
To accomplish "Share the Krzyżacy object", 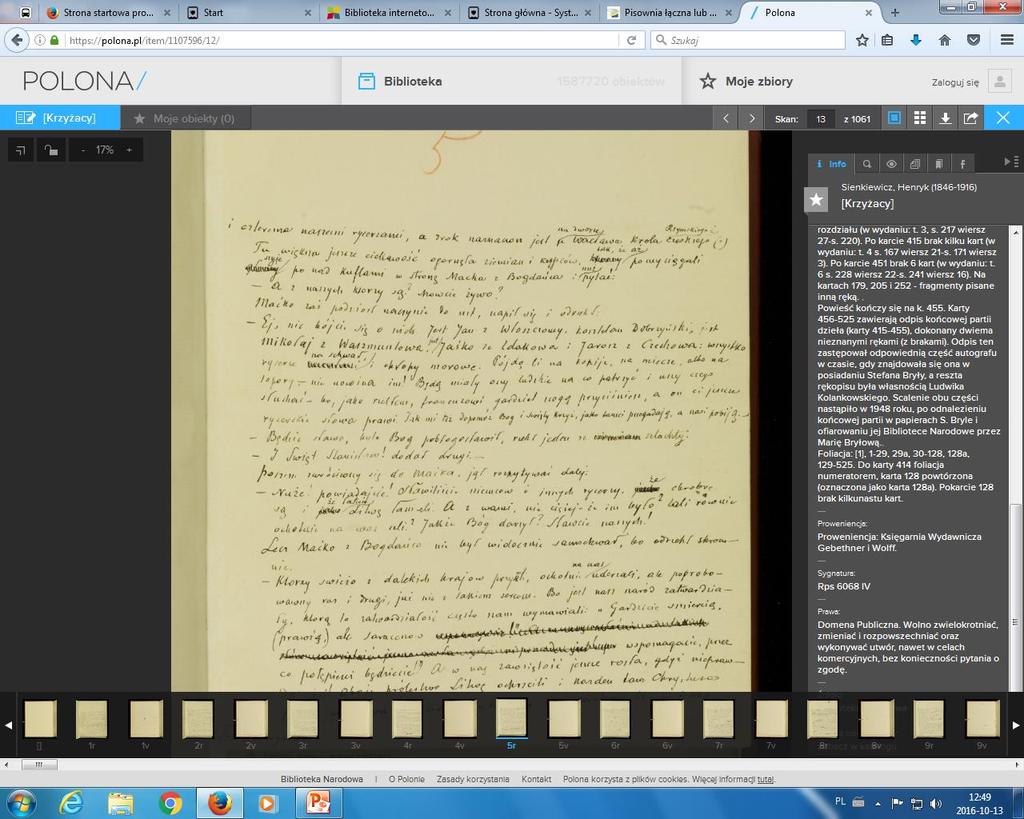I will tap(971, 118).
